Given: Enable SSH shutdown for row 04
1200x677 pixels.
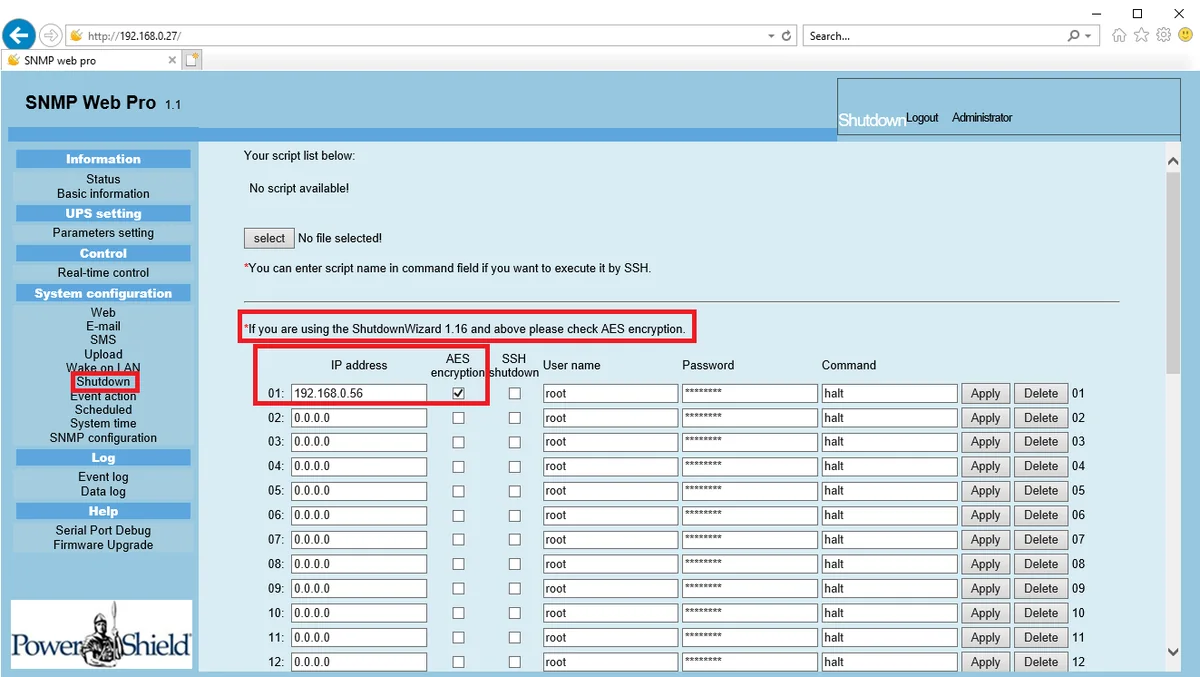Looking at the screenshot, I should click(x=514, y=466).
